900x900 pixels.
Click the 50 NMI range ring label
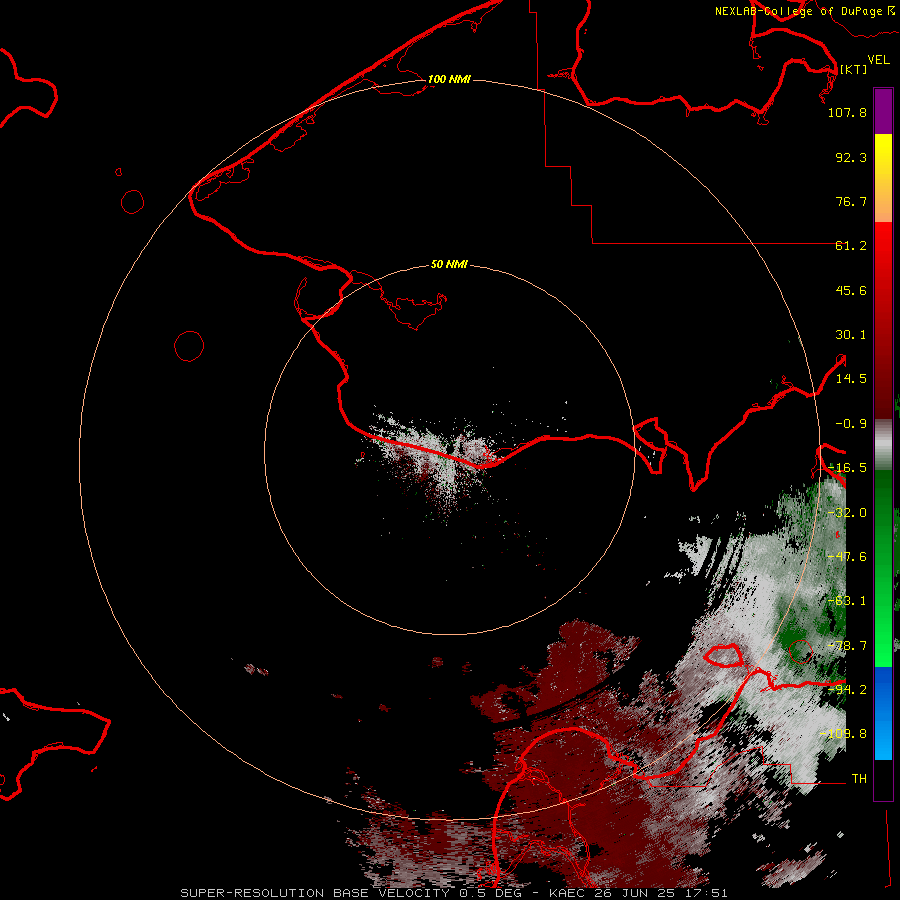(449, 265)
